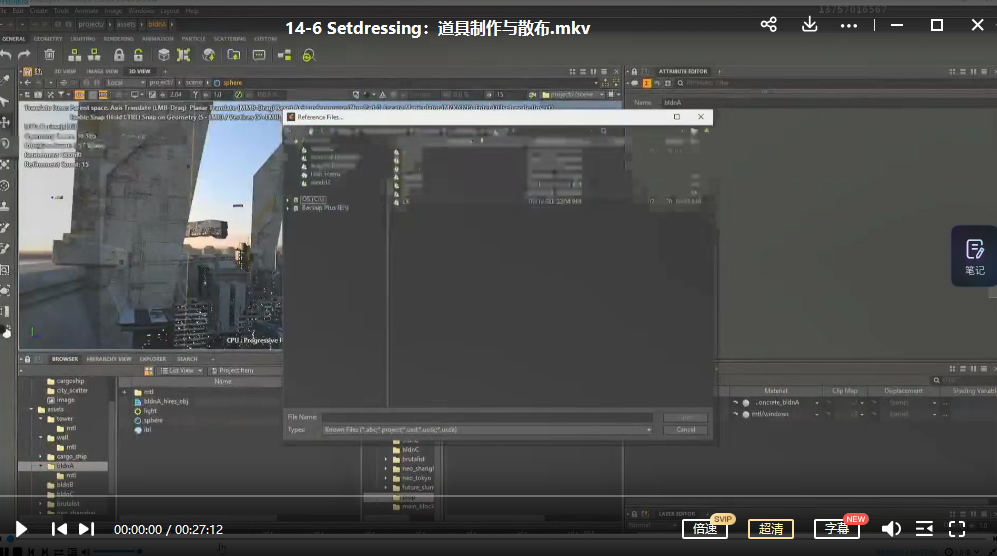The width and height of the screenshot is (997, 556).
Task: Click the closed lock icon in toolbar
Action: coord(119,55)
